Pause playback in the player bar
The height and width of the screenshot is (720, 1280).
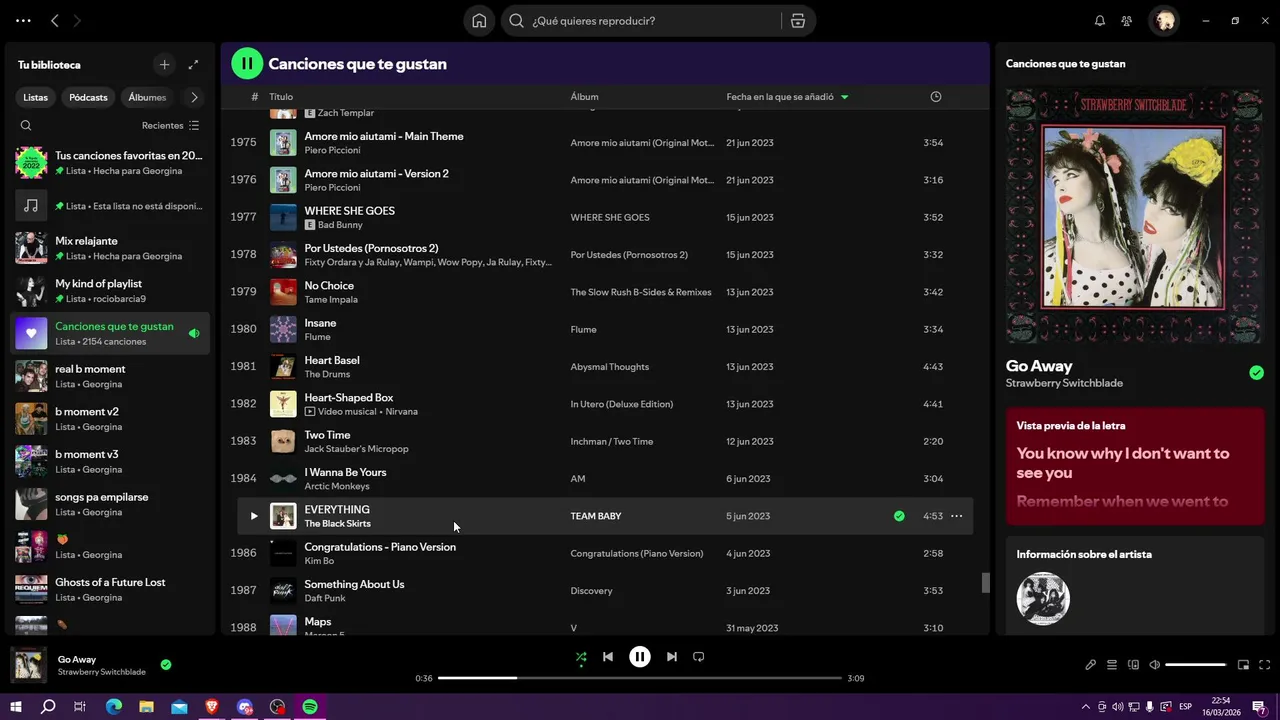(640, 657)
